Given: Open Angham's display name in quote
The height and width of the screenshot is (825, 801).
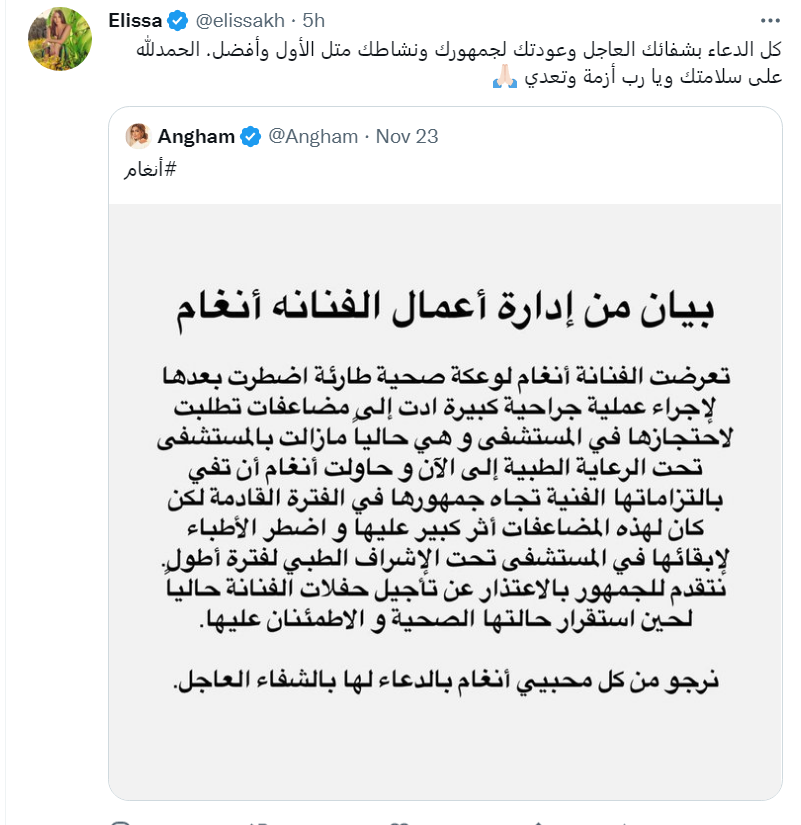Looking at the screenshot, I should pos(196,136).
